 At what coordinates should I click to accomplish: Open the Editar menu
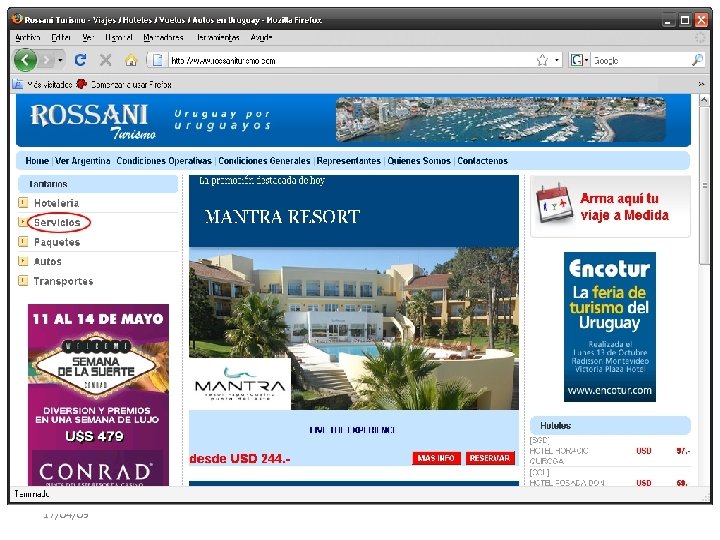pos(61,37)
